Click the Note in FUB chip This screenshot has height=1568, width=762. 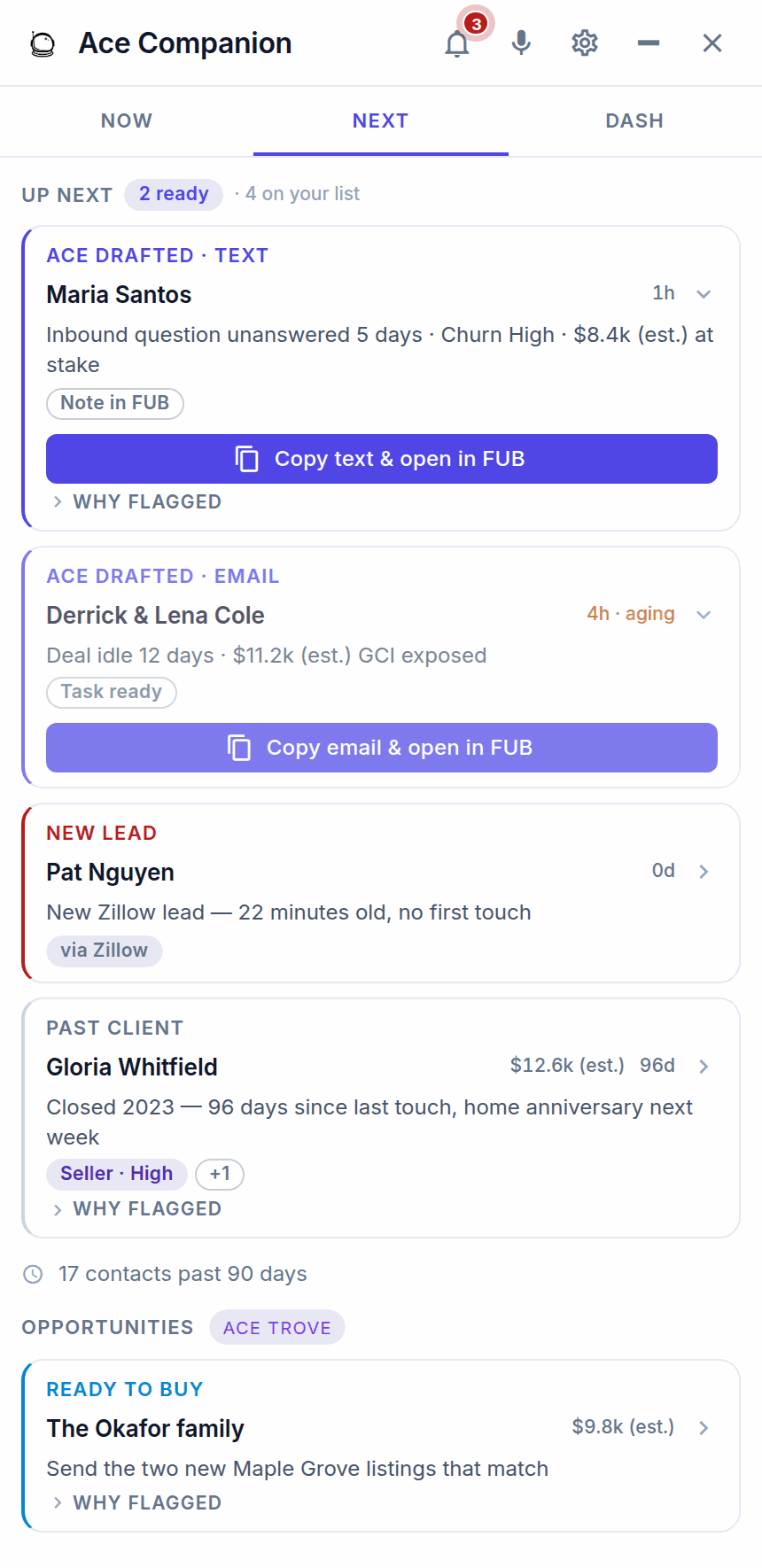point(115,403)
